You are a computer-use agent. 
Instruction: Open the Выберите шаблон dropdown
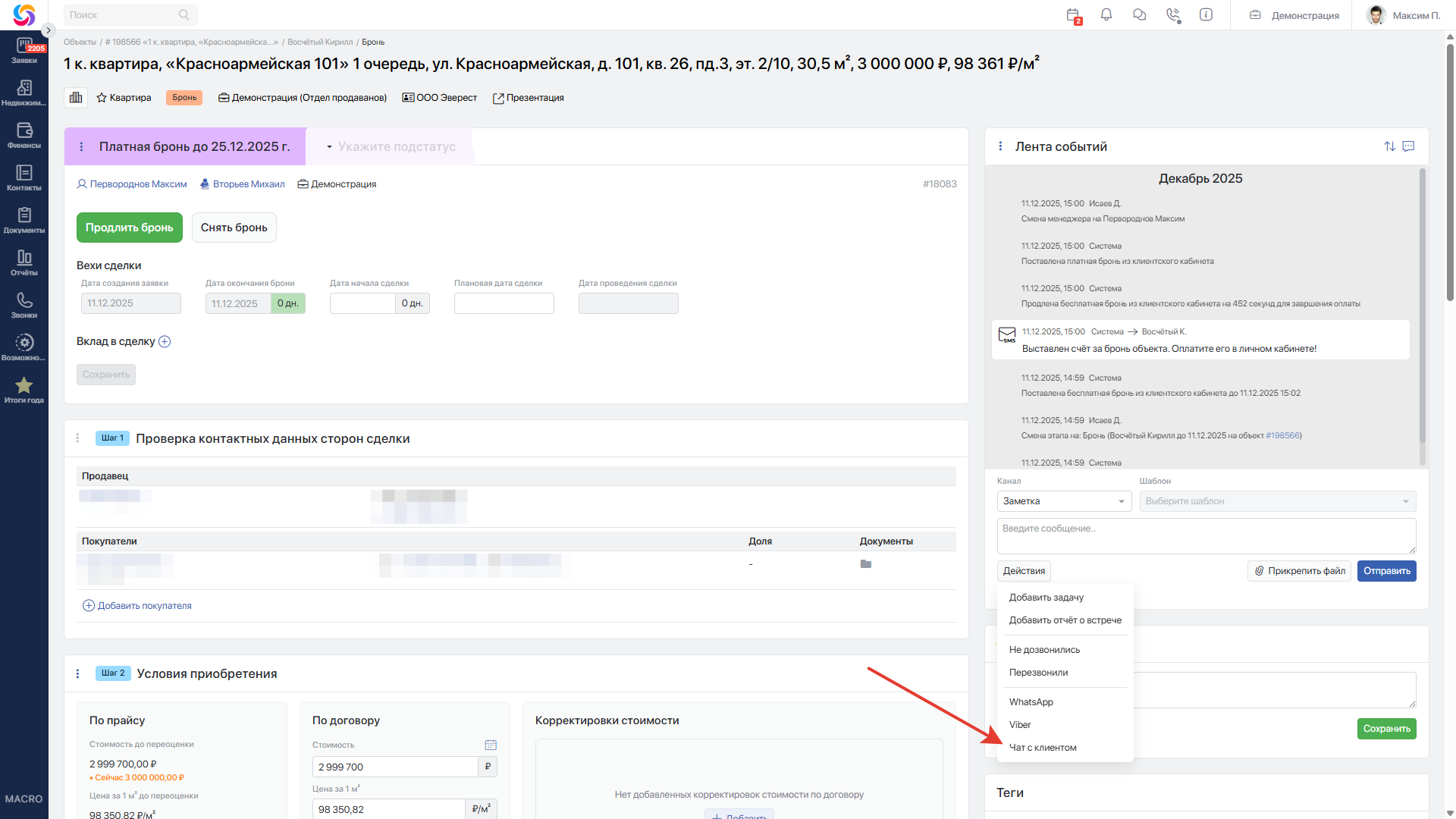[1277, 501]
